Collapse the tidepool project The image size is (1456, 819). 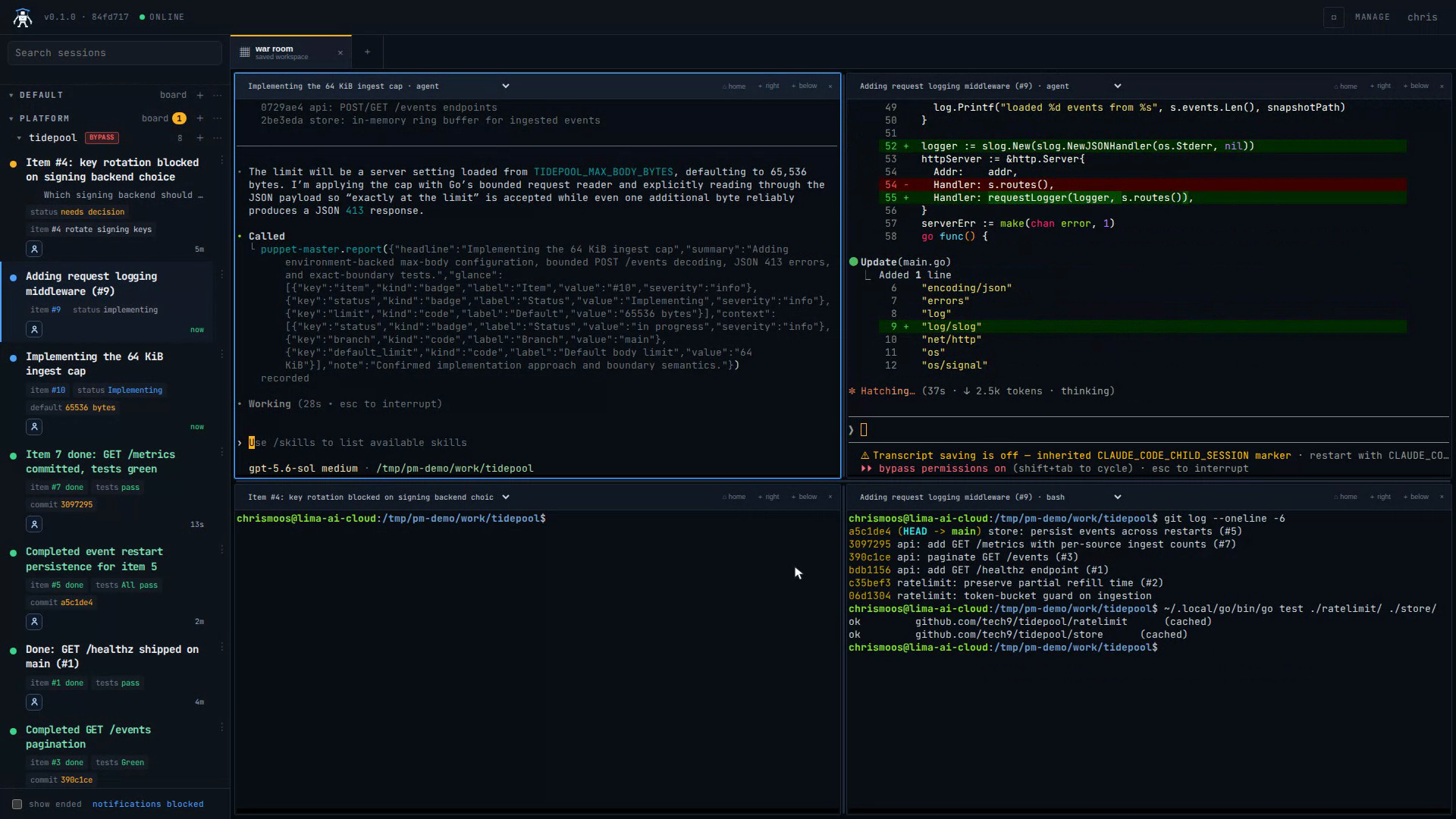pyautogui.click(x=19, y=138)
